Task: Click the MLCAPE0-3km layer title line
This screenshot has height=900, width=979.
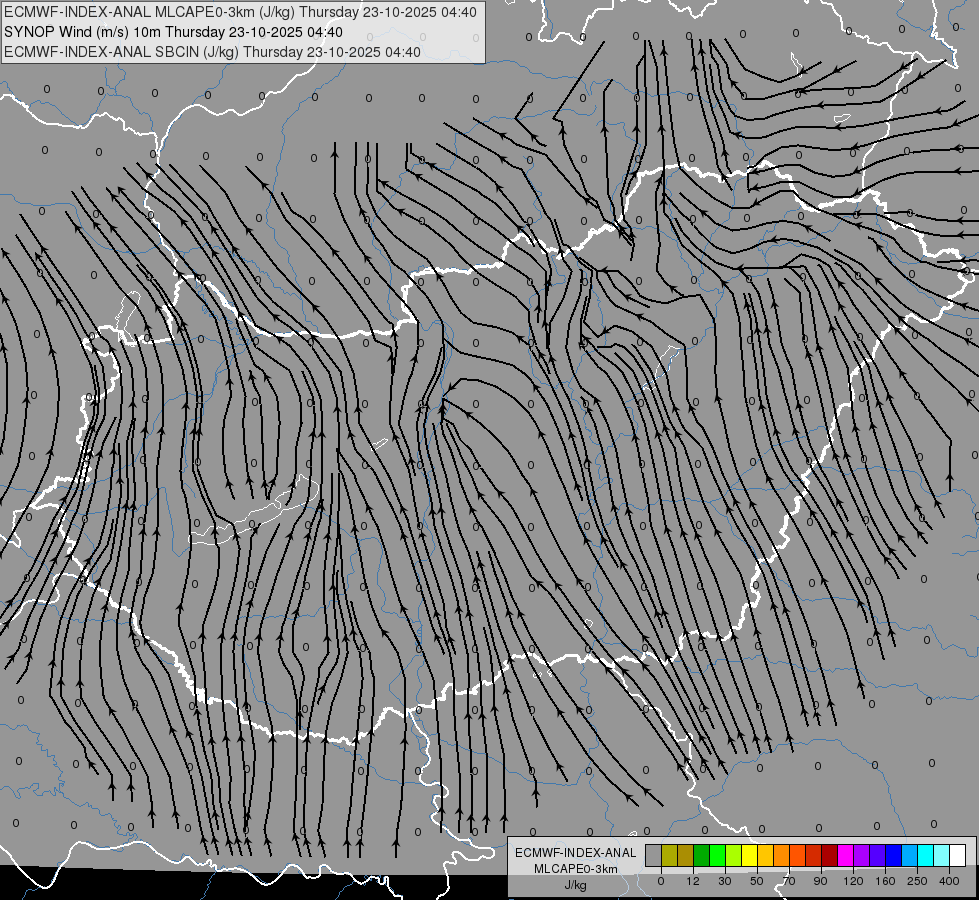Action: pyautogui.click(x=240, y=12)
